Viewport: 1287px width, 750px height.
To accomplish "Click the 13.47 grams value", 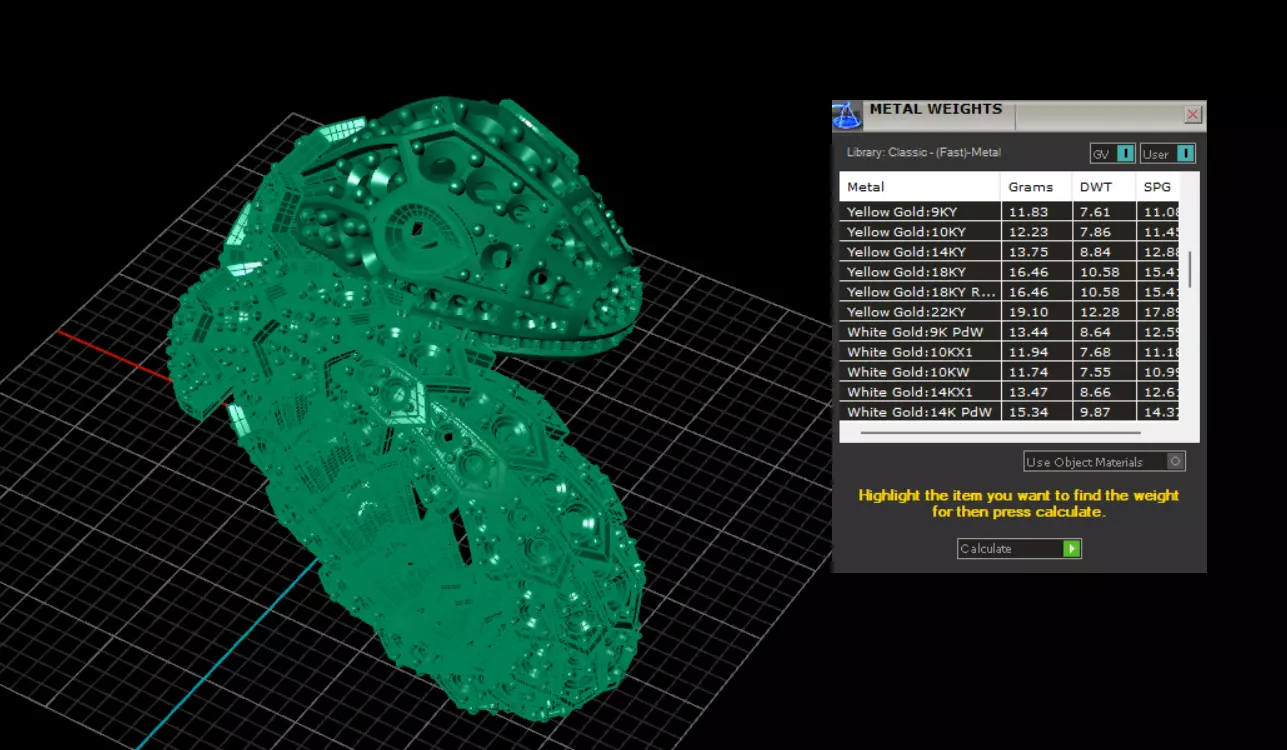I will point(1027,392).
